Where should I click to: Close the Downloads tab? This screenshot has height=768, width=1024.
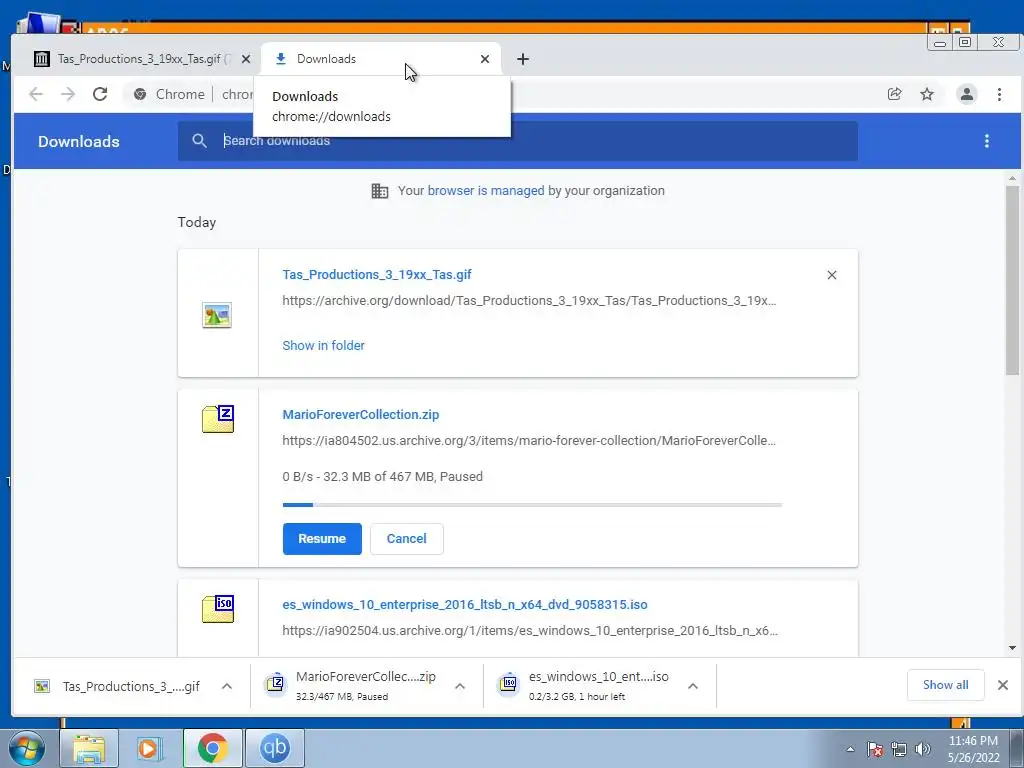tap(485, 59)
